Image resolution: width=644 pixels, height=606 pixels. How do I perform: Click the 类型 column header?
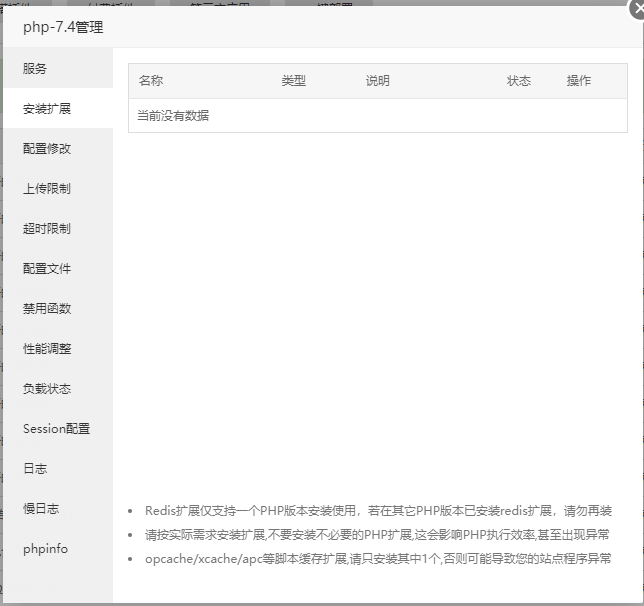tap(294, 81)
